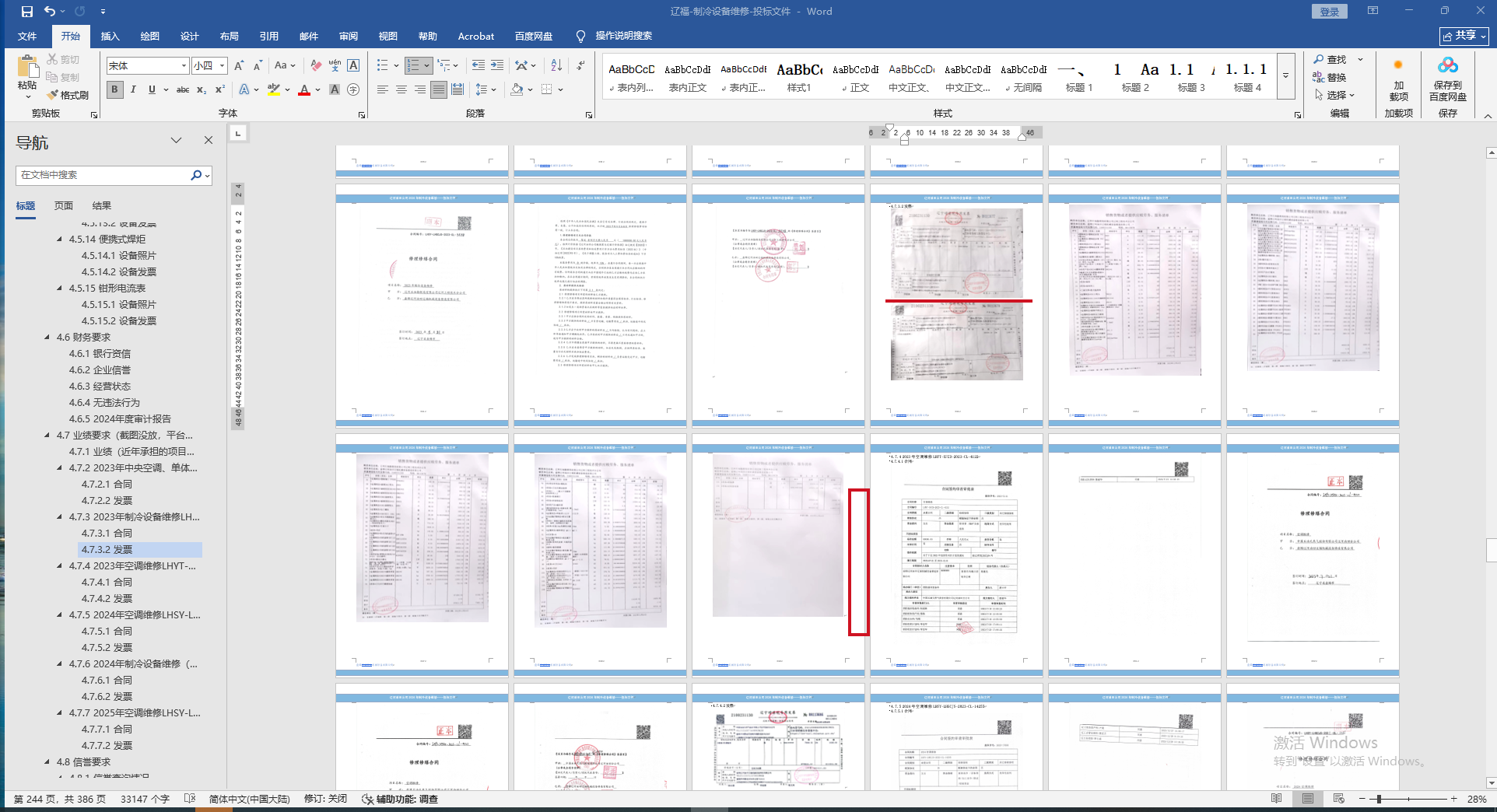Jump to heading 4.7.2.1 合同
1497x812 pixels.
[107, 485]
